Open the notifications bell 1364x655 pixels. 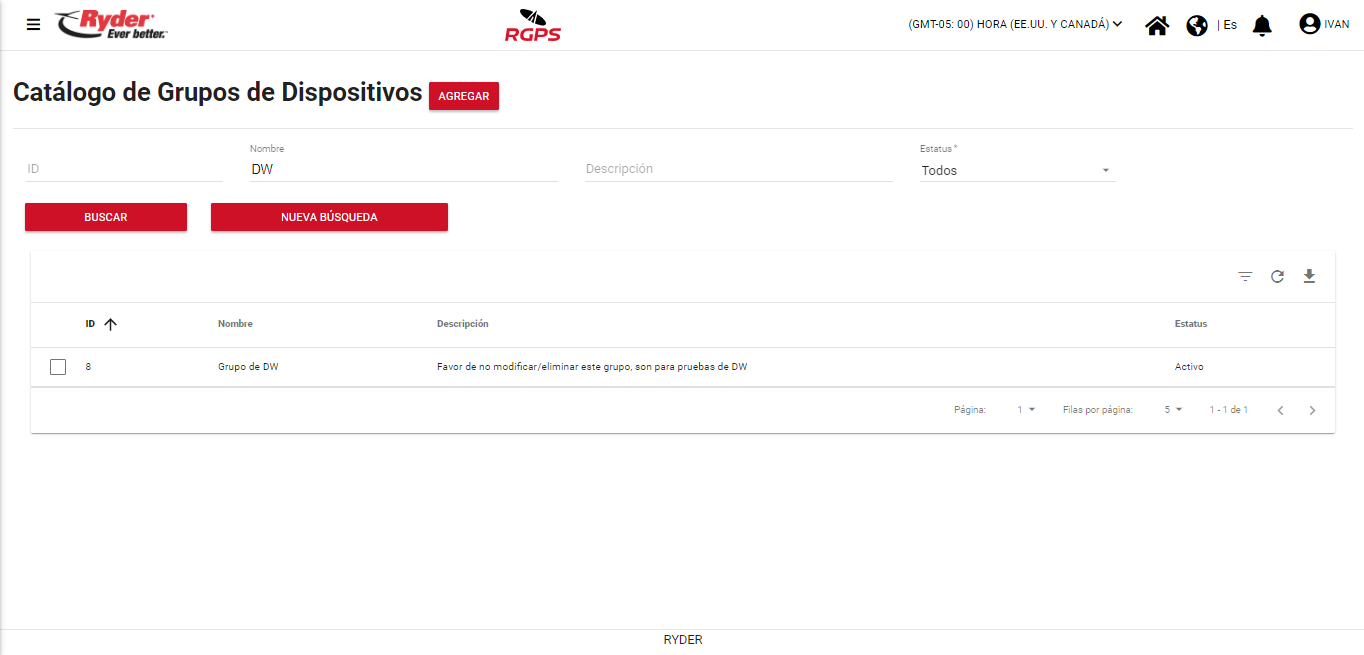[1262, 25]
